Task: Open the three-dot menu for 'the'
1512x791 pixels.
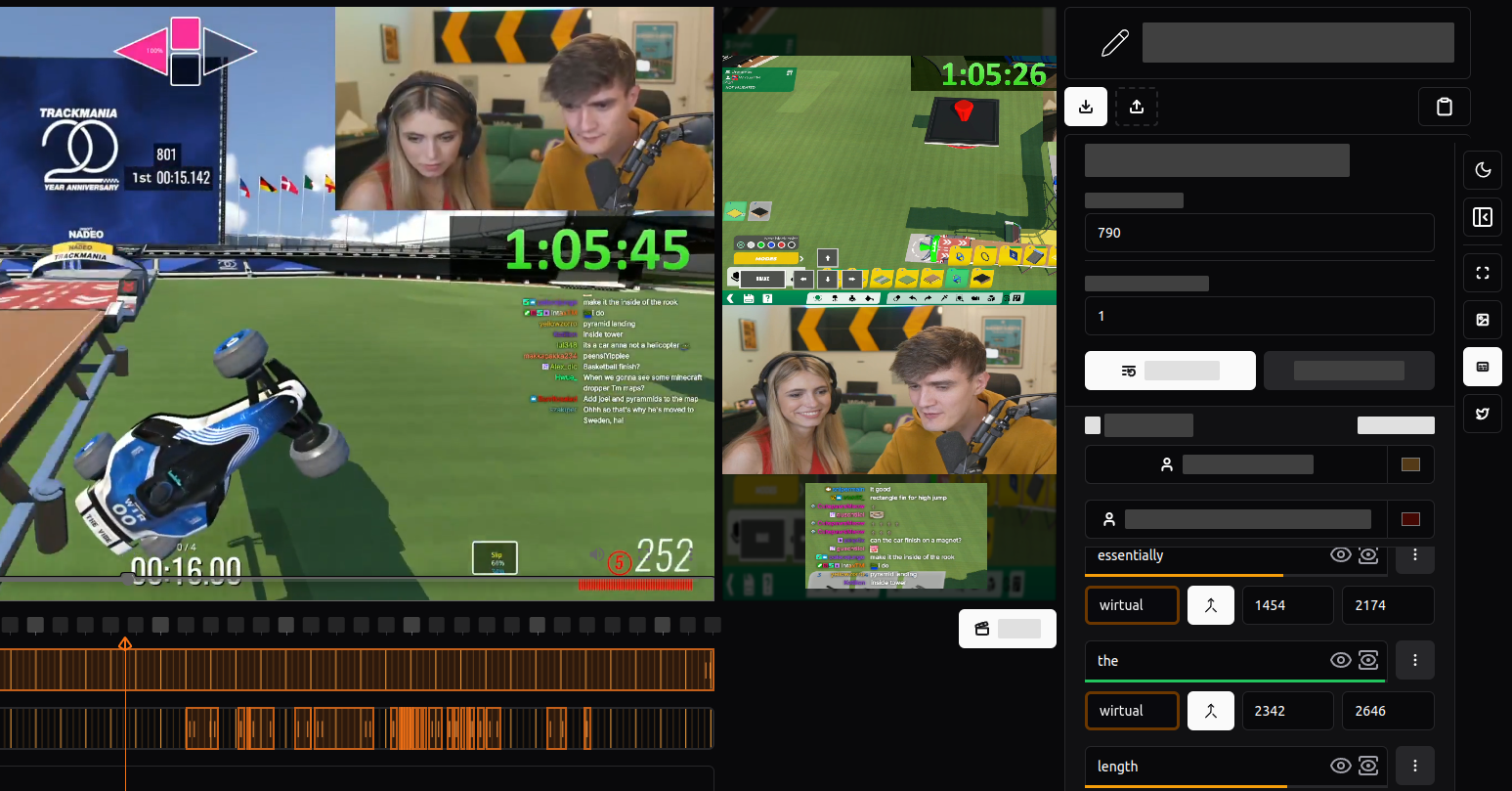Action: (1415, 660)
